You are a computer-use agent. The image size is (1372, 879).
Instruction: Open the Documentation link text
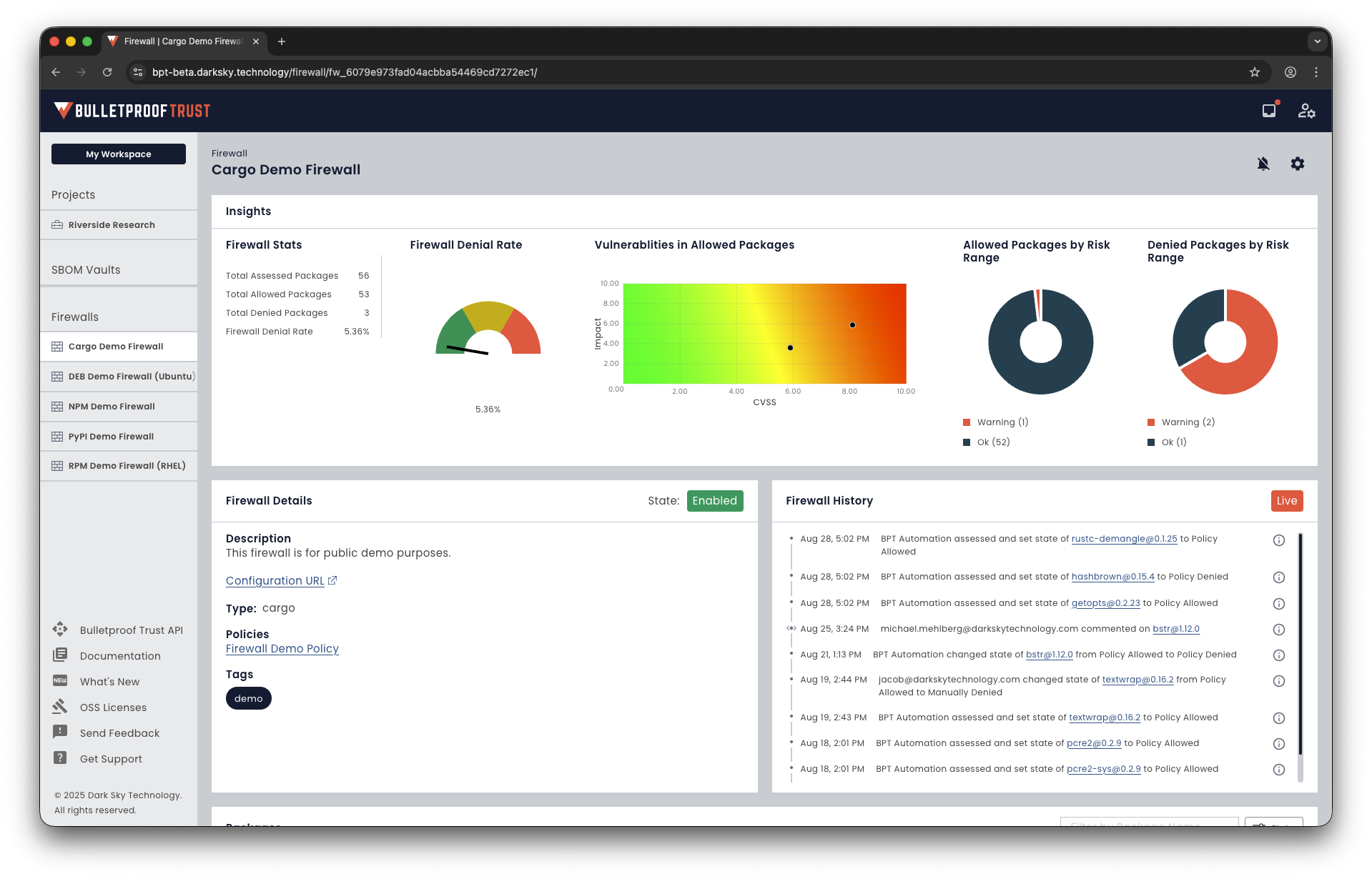120,656
